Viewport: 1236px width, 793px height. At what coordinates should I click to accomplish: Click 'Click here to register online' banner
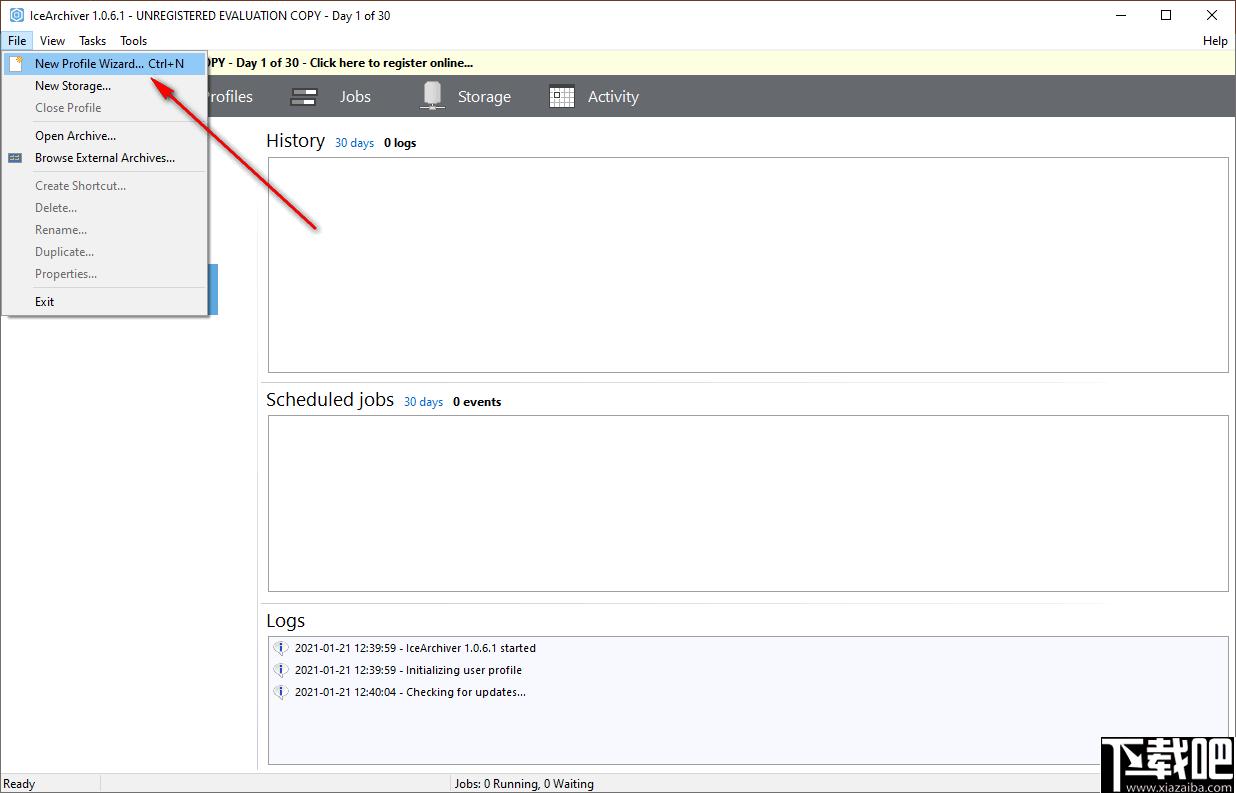pyautogui.click(x=391, y=63)
